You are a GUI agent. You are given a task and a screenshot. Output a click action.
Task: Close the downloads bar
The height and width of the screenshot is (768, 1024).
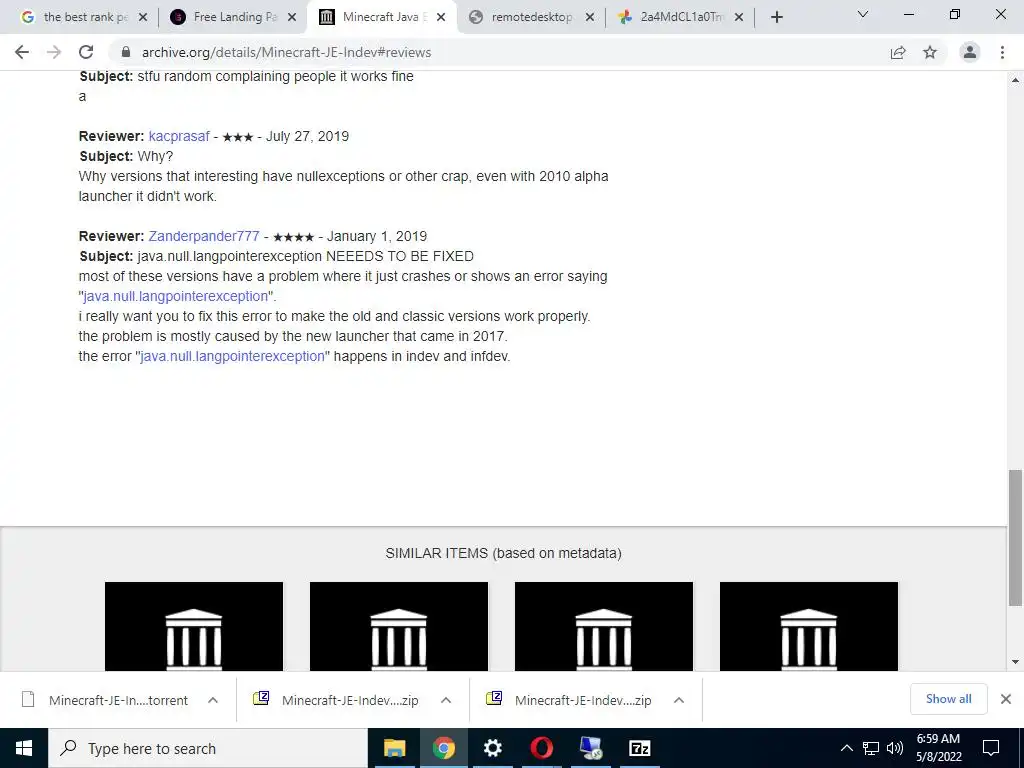click(1006, 699)
